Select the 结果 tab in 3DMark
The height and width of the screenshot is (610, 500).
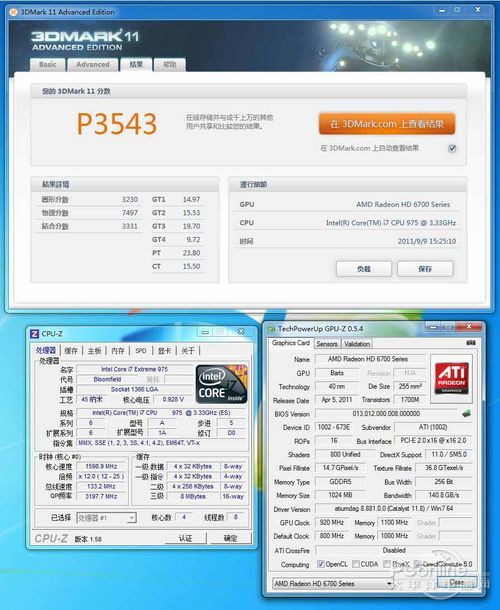[136, 65]
